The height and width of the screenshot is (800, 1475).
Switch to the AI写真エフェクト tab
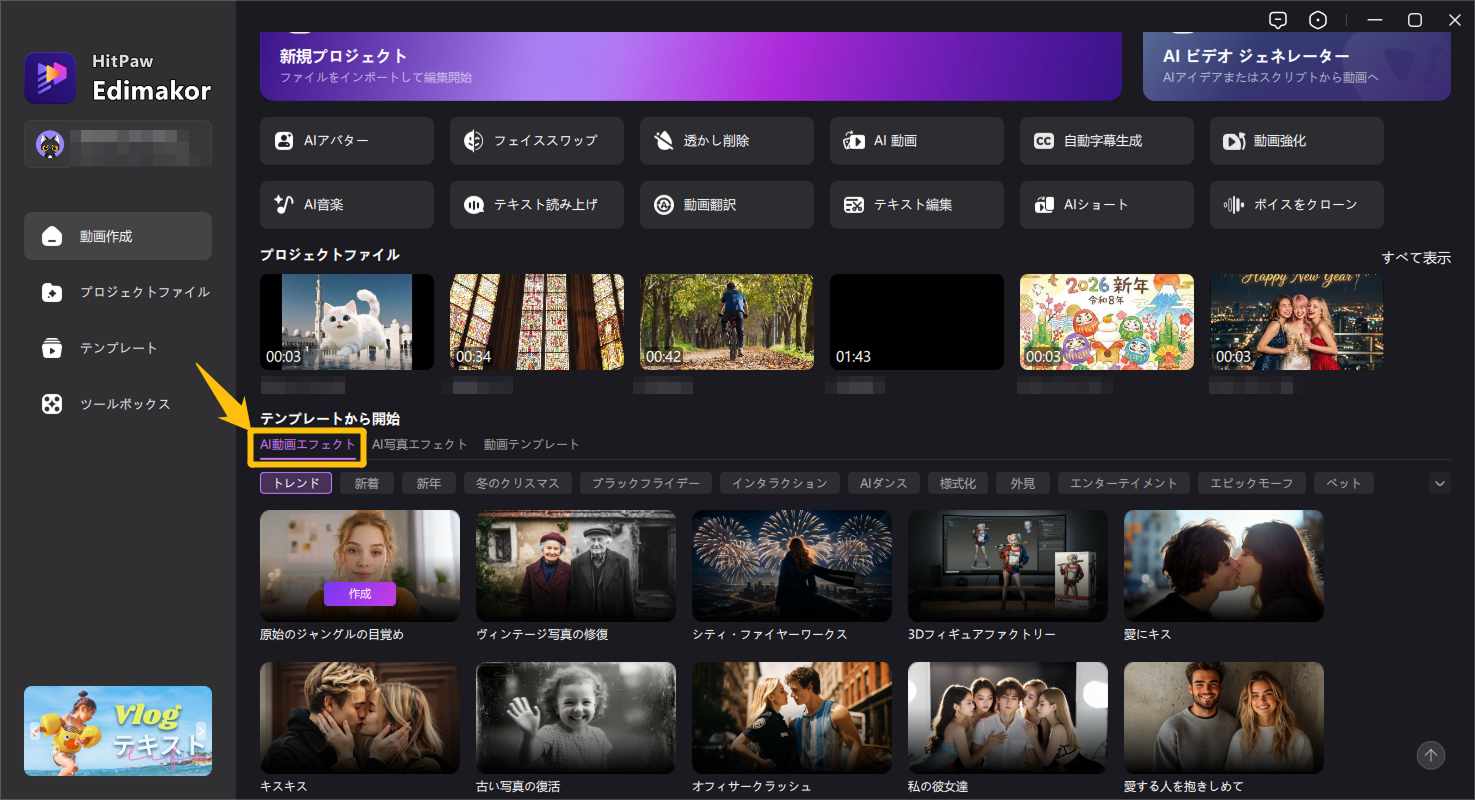[x=419, y=444]
